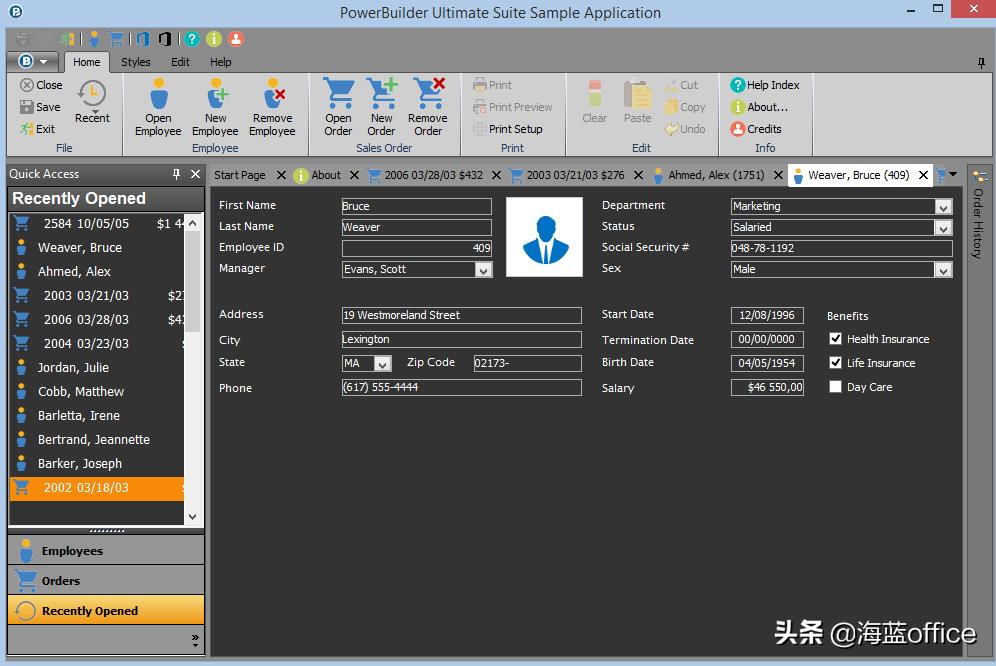Open Help Index from the Info group
996x666 pixels.
click(x=765, y=84)
